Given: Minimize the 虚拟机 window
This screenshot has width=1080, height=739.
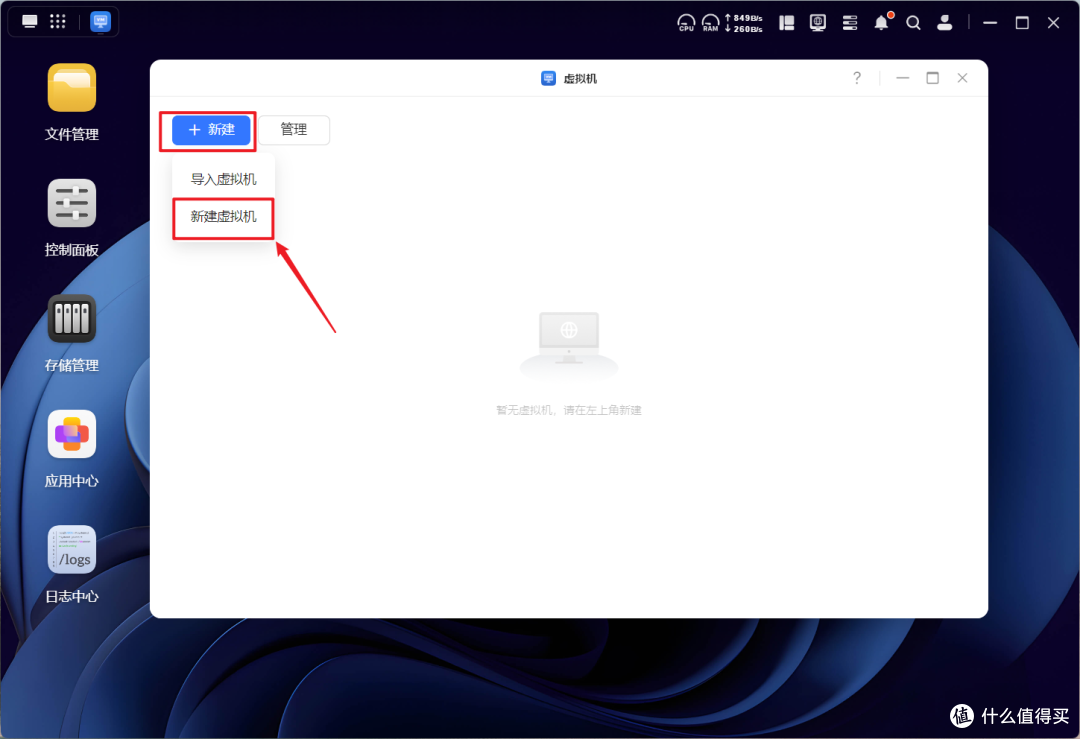Looking at the screenshot, I should click(x=903, y=78).
